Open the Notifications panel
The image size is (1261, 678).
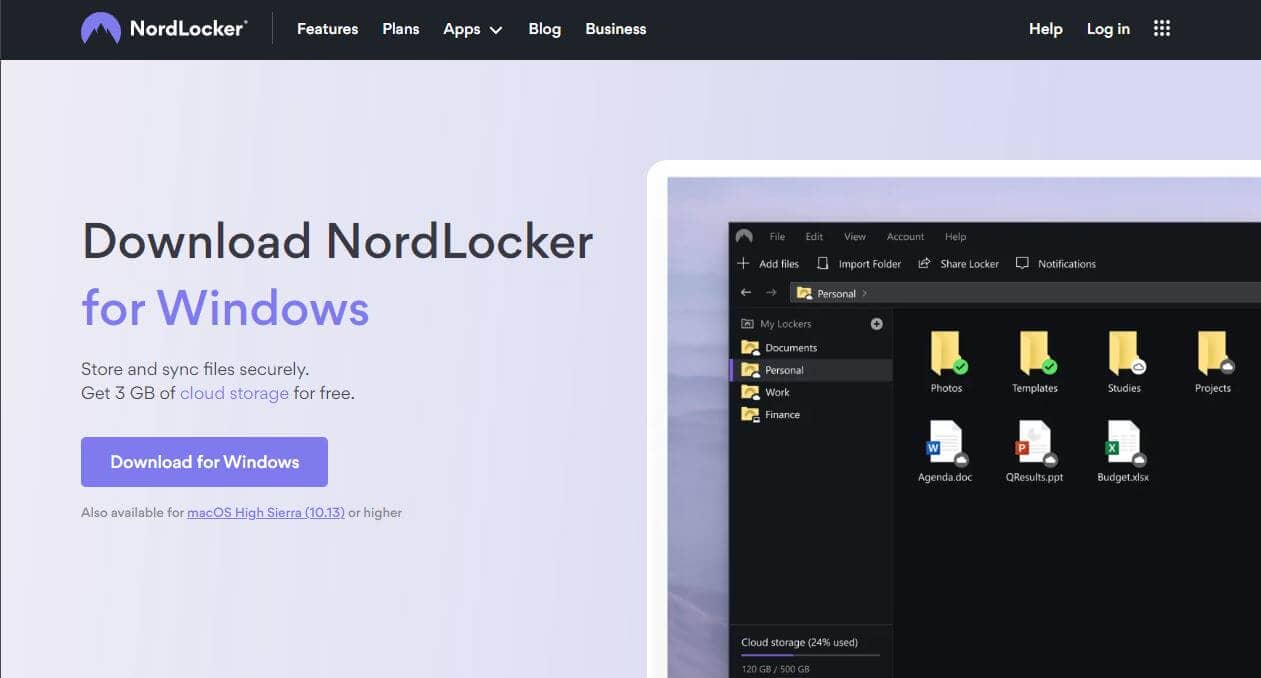tap(1022, 263)
